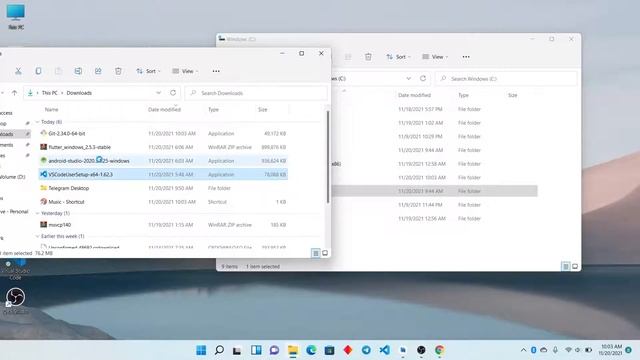Open the Widgets panel from taskbar
The image size is (640, 360).
pos(256,350)
